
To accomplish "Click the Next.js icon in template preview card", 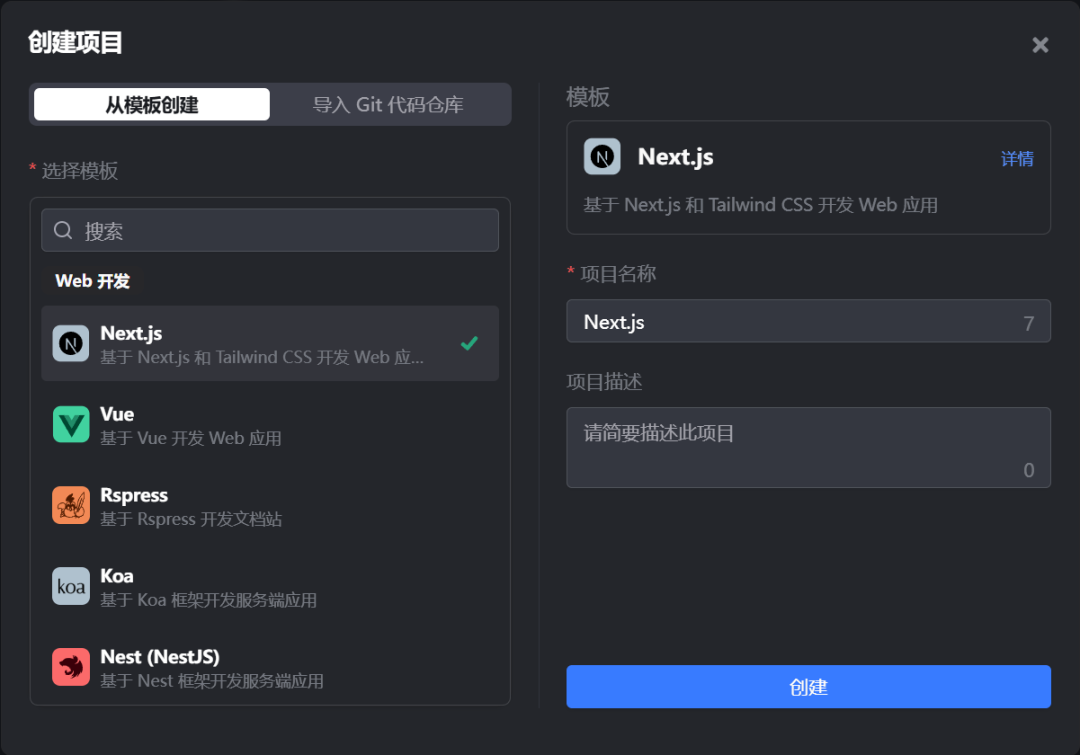I will [x=602, y=157].
